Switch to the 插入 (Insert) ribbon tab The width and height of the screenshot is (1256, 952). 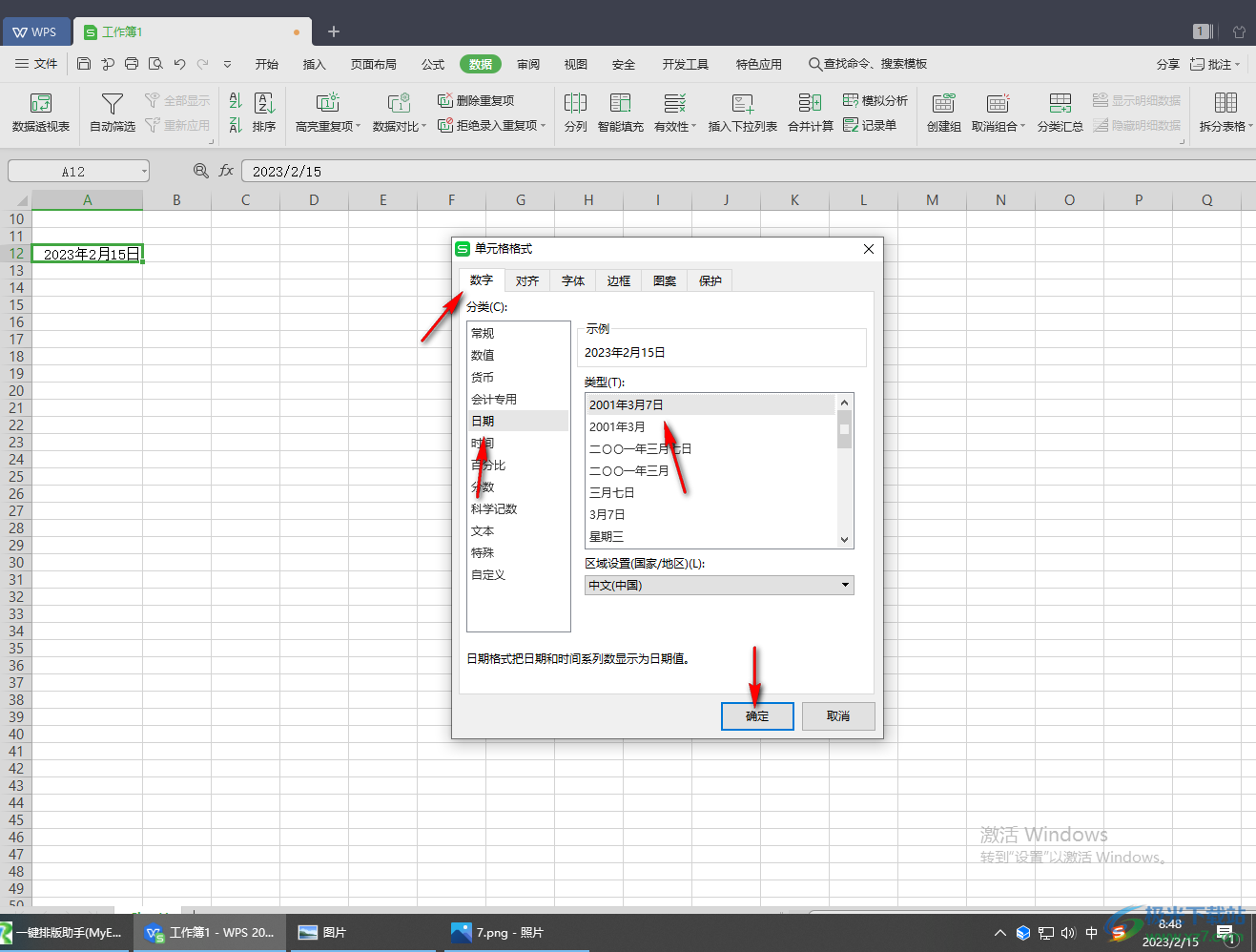pyautogui.click(x=314, y=64)
